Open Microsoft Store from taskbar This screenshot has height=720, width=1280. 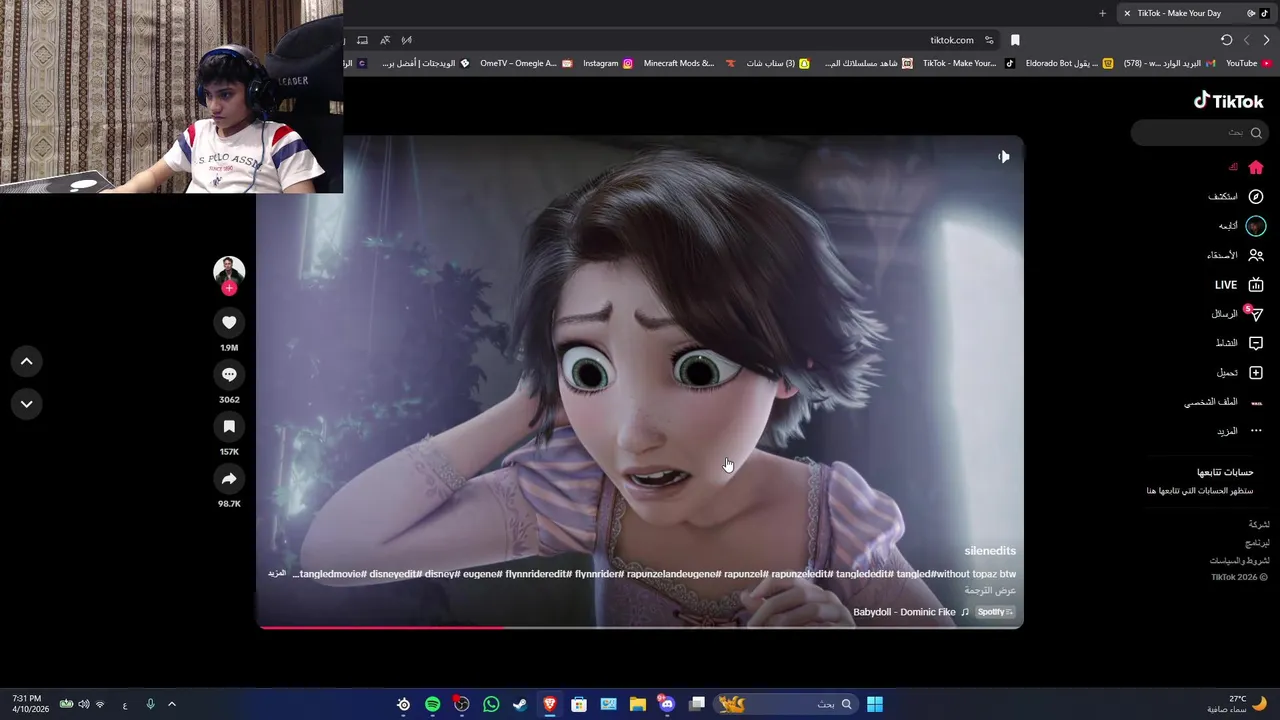click(579, 704)
